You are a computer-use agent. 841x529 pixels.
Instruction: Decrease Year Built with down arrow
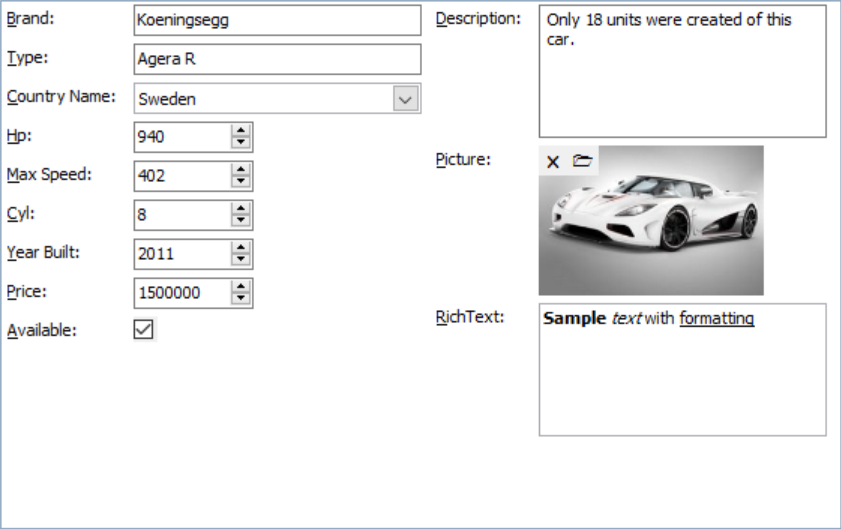(241, 260)
